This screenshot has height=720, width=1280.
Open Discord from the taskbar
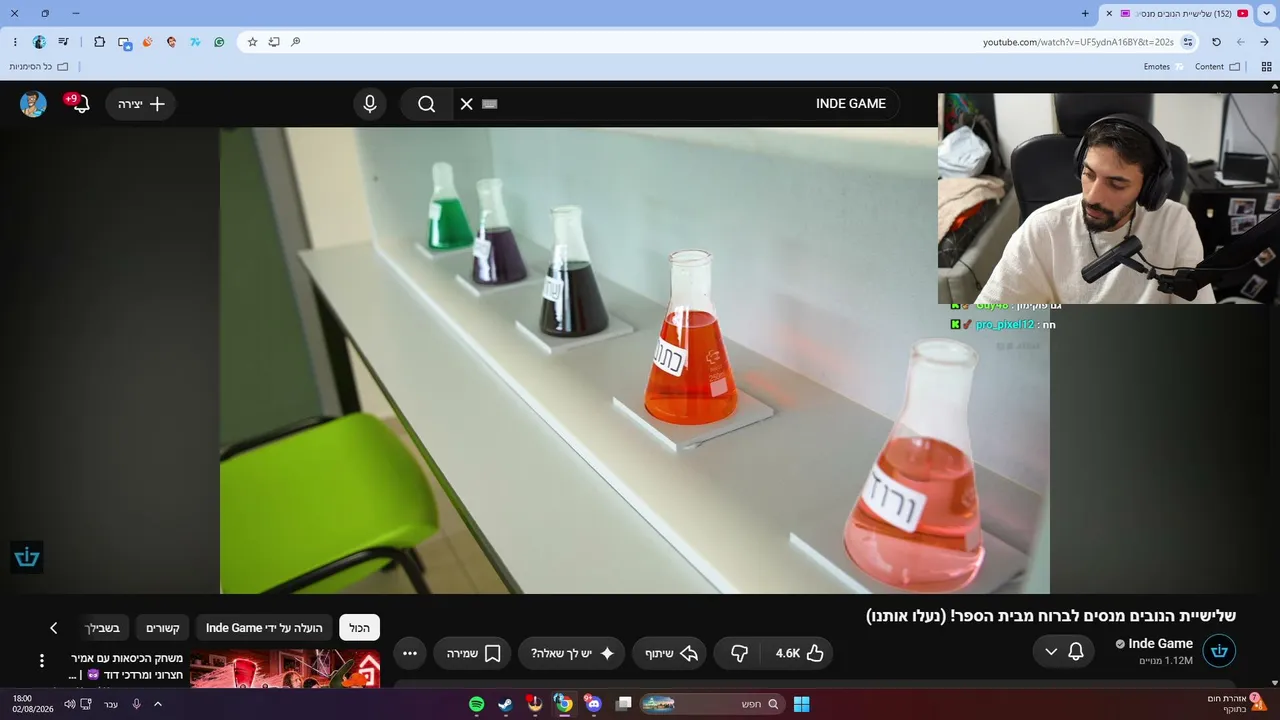[595, 704]
